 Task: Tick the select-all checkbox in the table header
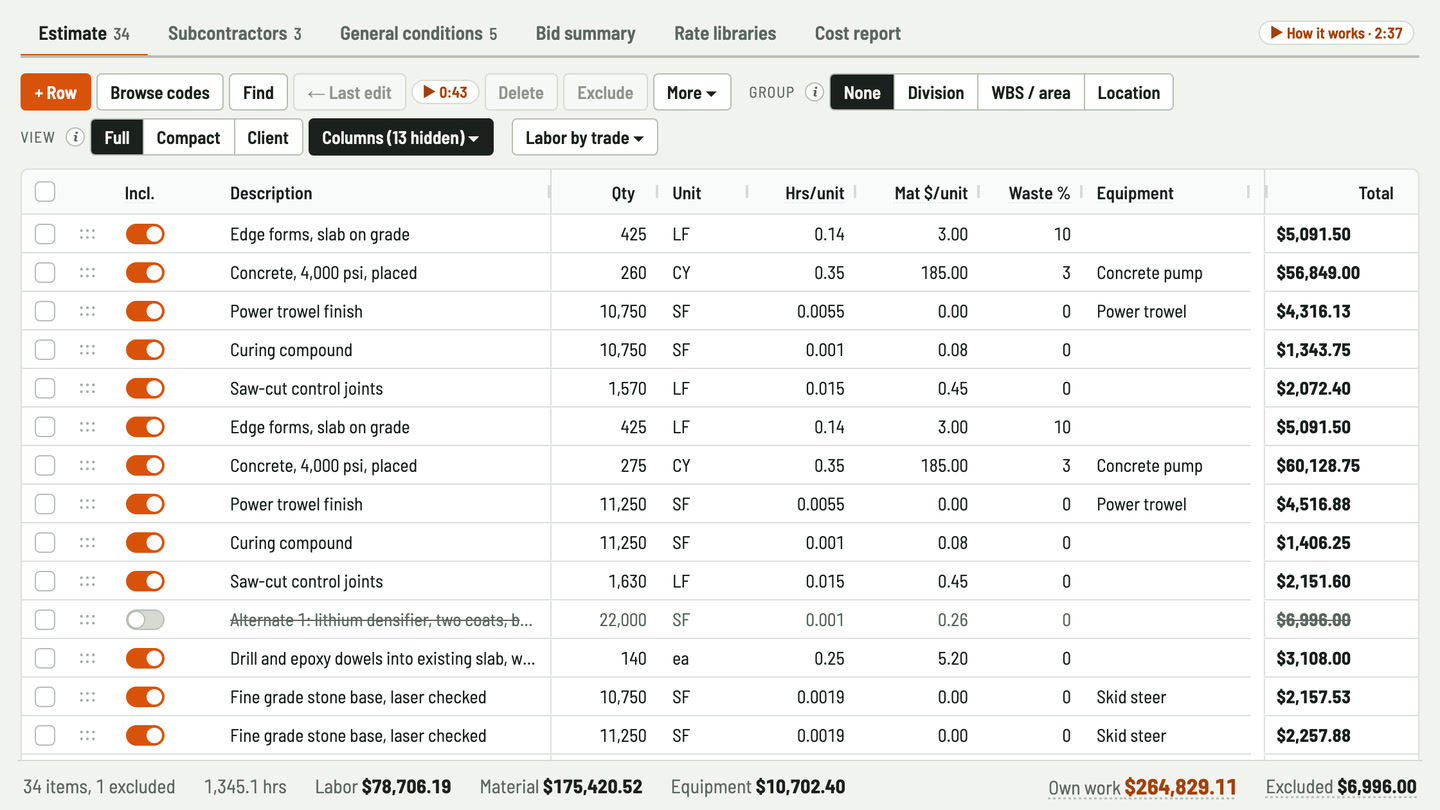(45, 192)
